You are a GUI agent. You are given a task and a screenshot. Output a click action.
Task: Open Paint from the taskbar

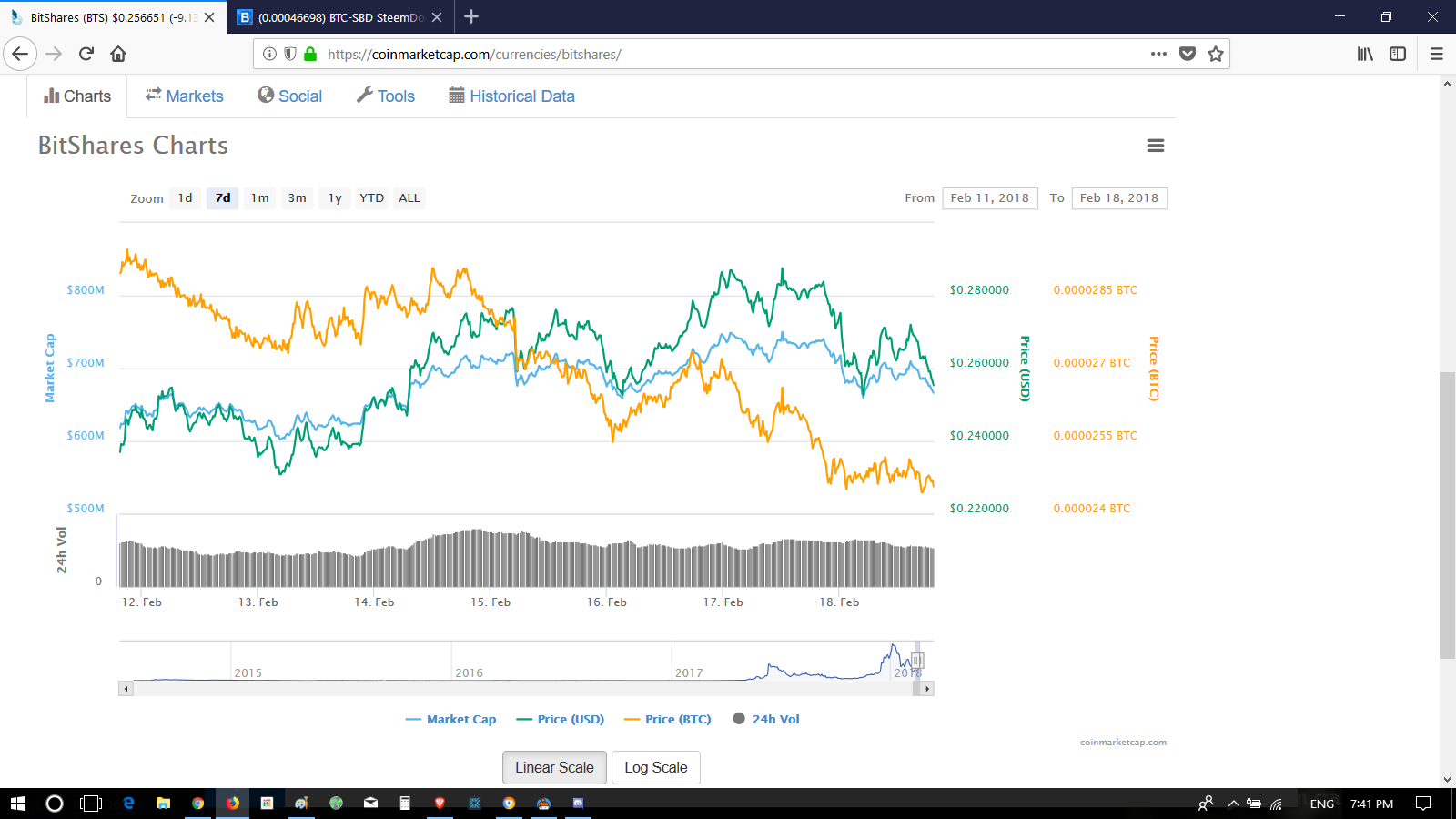(301, 804)
